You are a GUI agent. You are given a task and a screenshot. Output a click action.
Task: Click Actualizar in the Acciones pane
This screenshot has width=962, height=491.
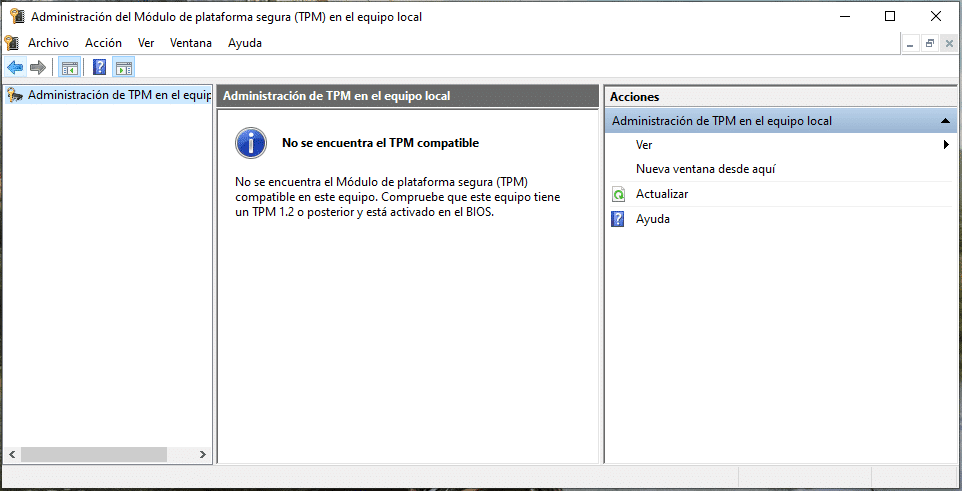tap(662, 194)
